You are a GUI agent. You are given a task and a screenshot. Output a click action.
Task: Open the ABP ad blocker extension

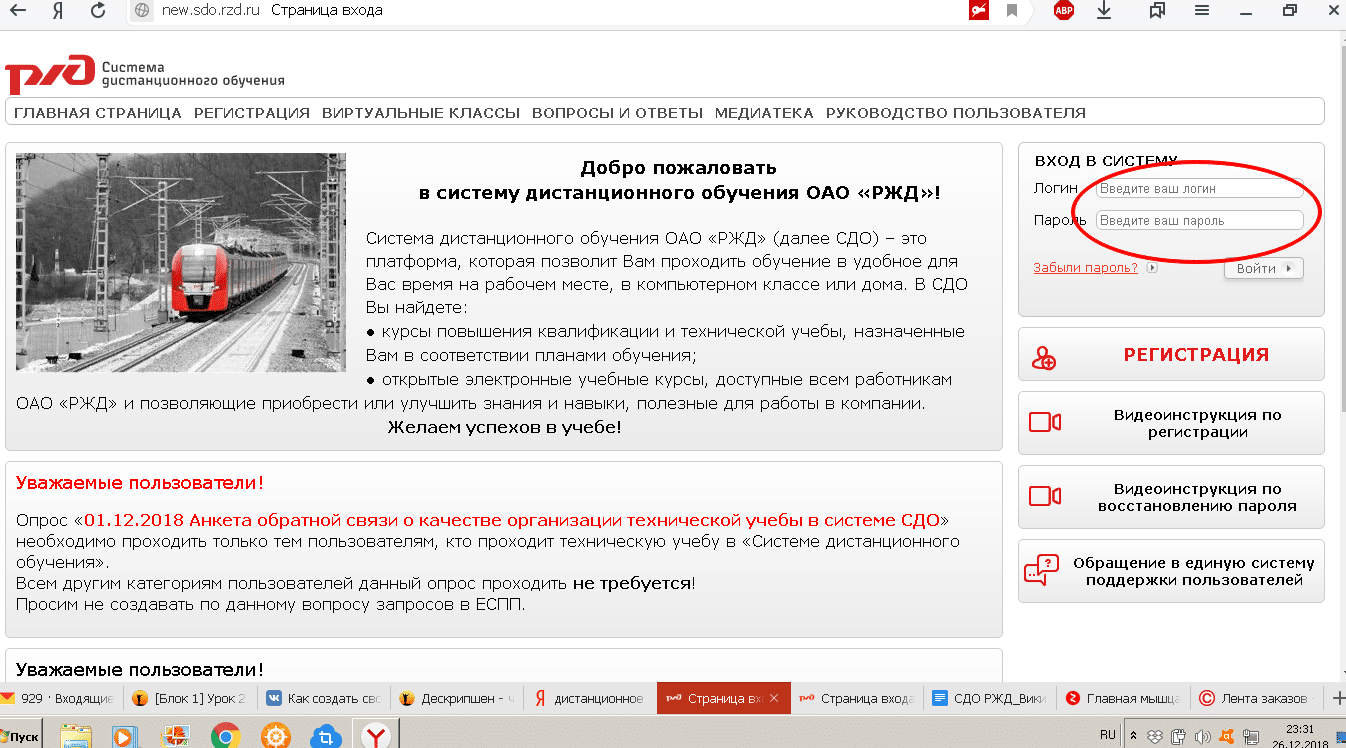tap(1064, 11)
